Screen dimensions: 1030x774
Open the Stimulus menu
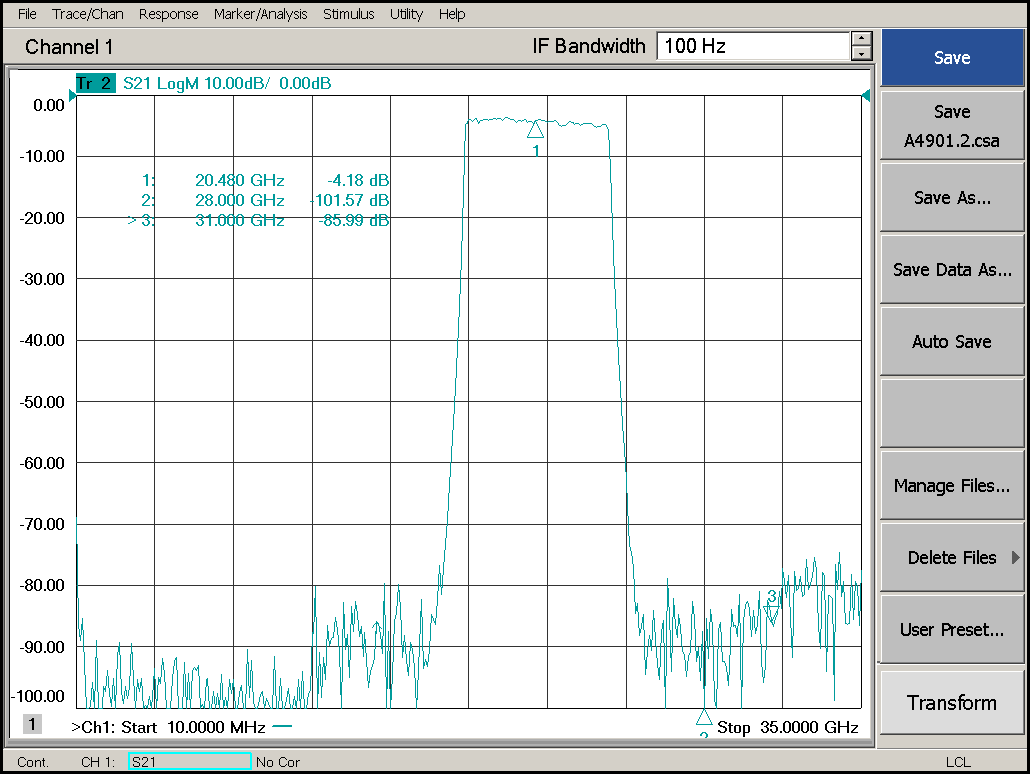coord(348,14)
